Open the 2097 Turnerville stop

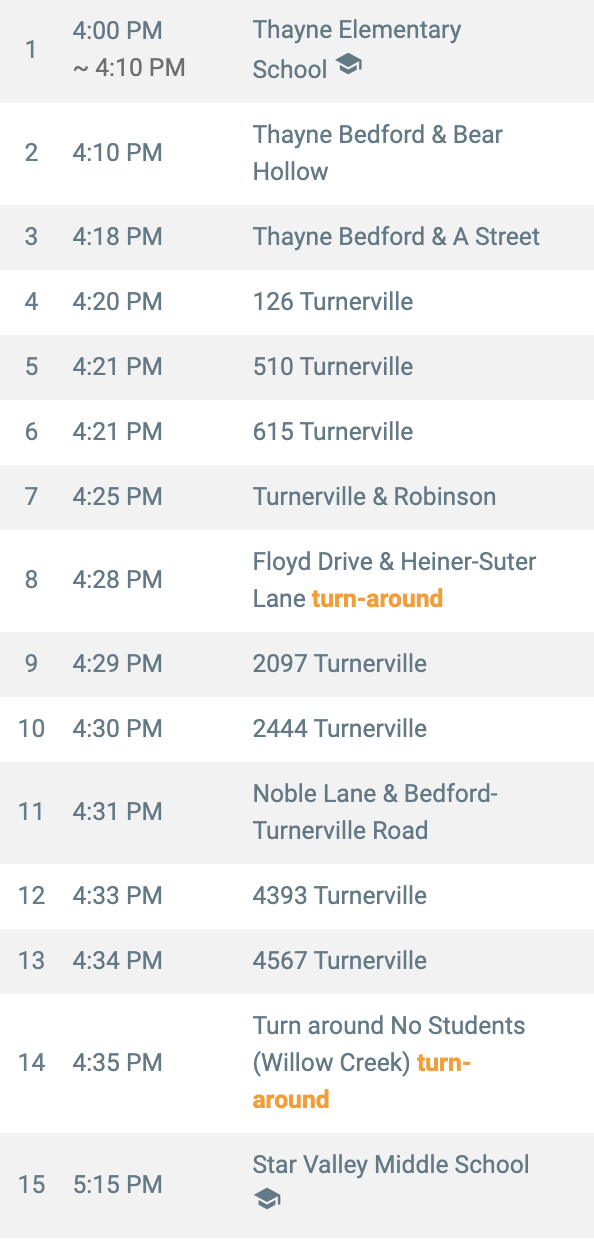(x=297, y=664)
